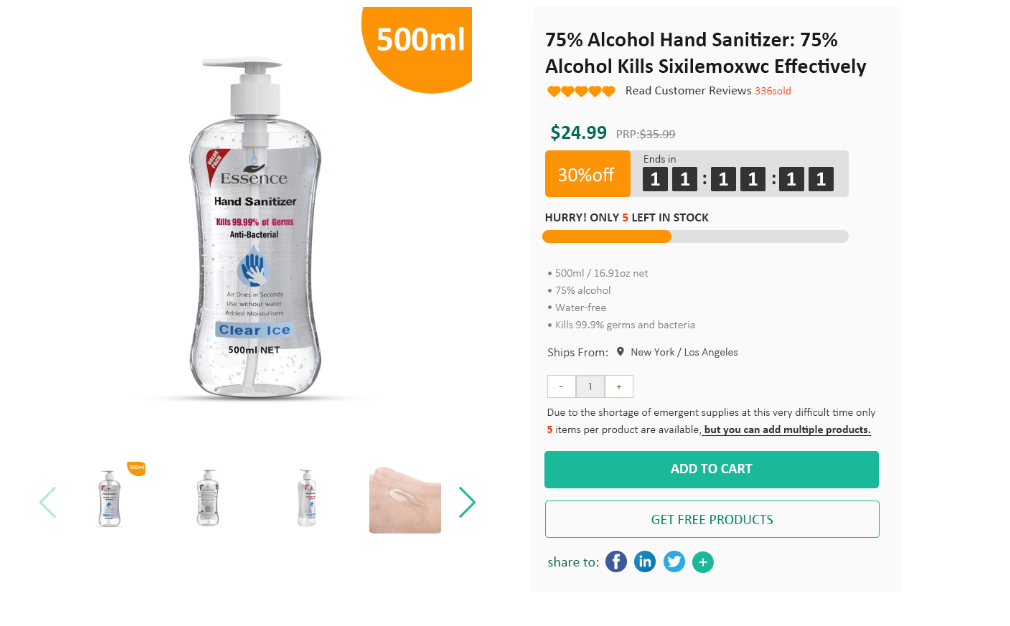Show next product thumbnails arrow
1010x626 pixels.
click(x=467, y=502)
